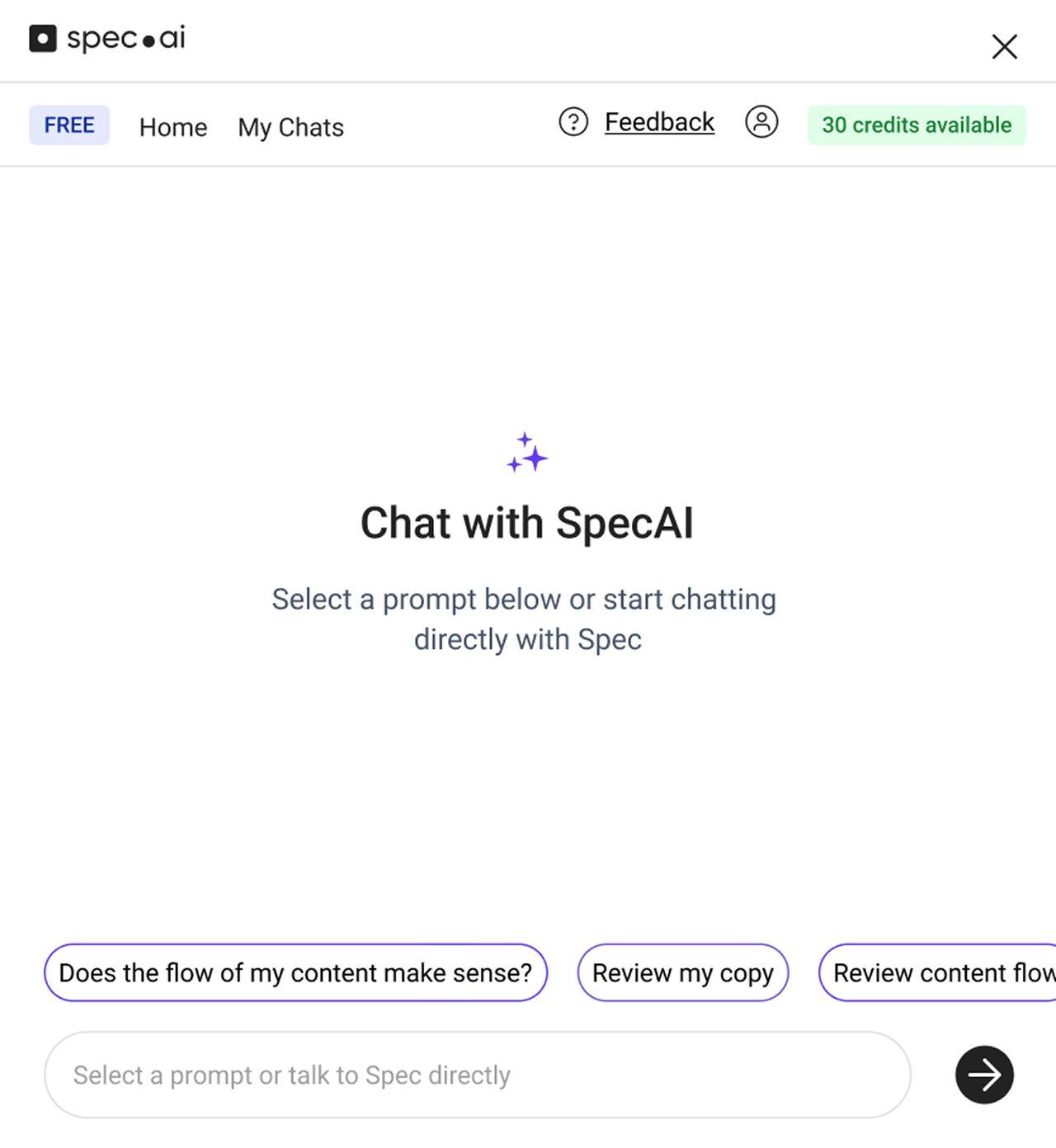Send message with the arrow button
Image resolution: width=1056 pixels, height=1148 pixels.
point(984,1075)
